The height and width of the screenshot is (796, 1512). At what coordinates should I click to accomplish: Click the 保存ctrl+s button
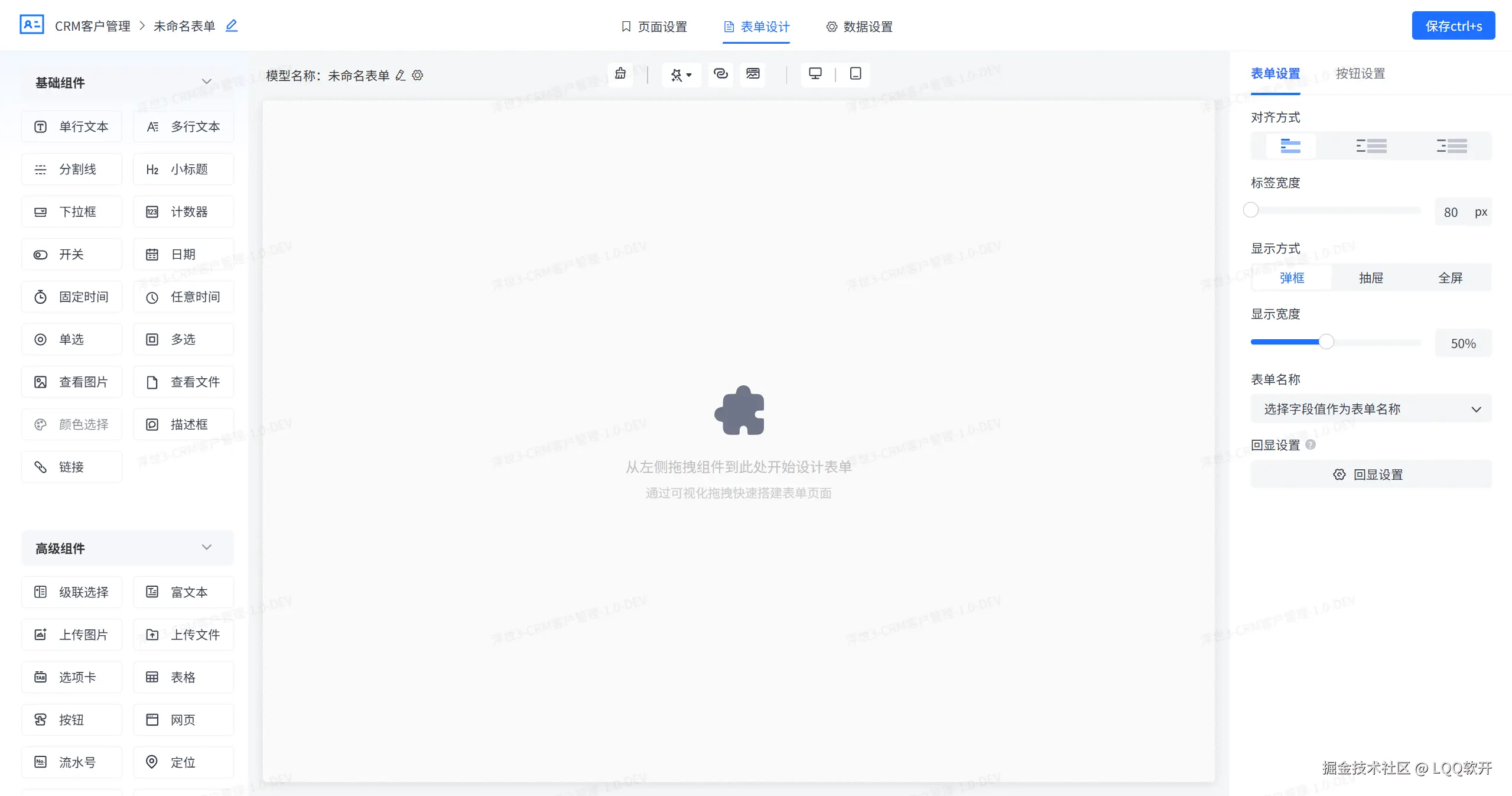[1453, 26]
